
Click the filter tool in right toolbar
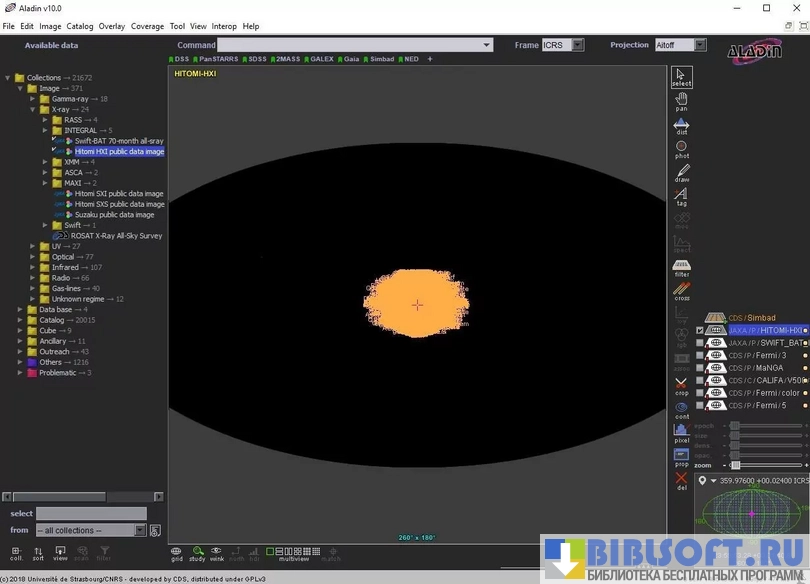pyautogui.click(x=681, y=268)
